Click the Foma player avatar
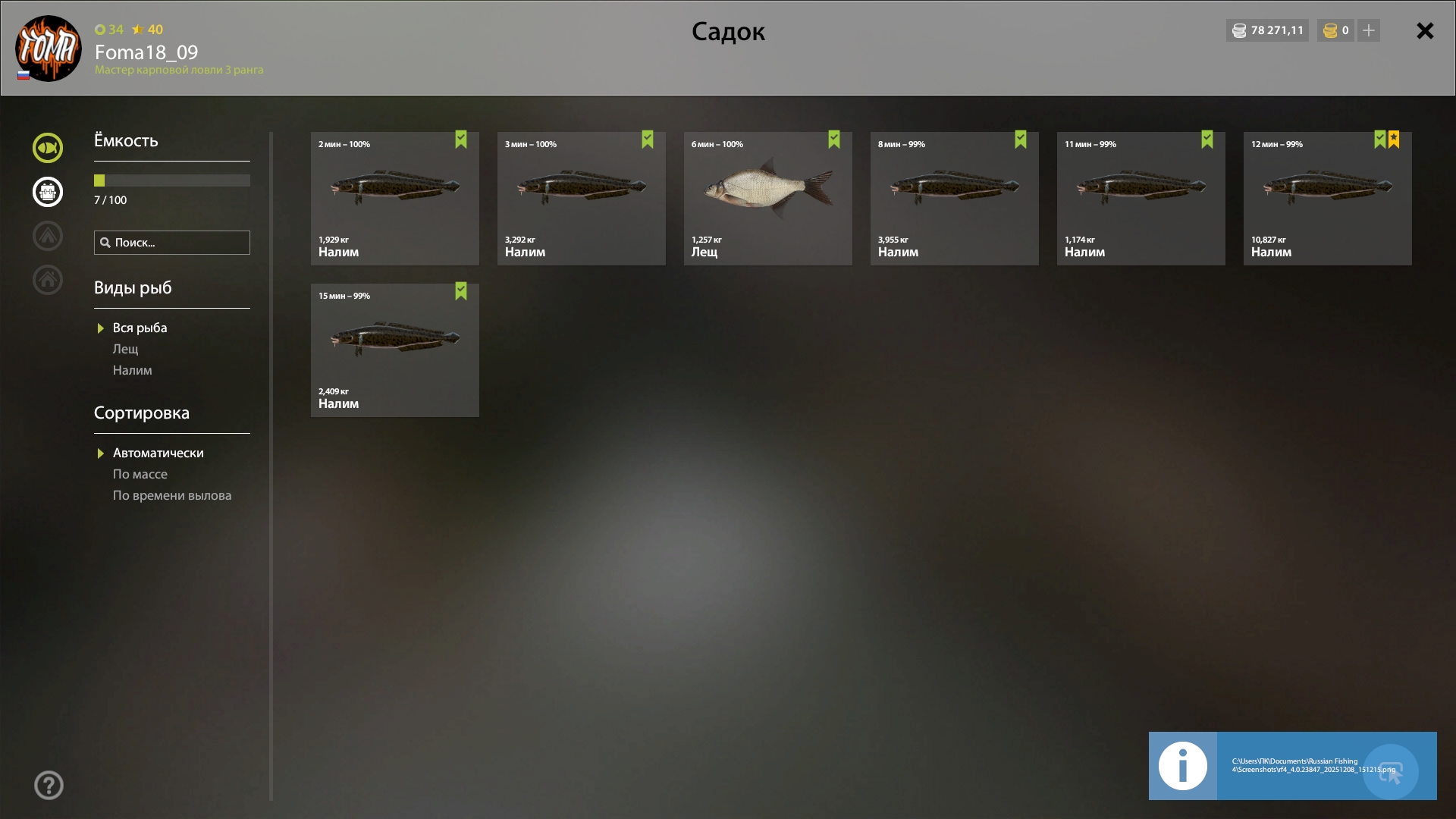The image size is (1456, 819). [x=49, y=49]
